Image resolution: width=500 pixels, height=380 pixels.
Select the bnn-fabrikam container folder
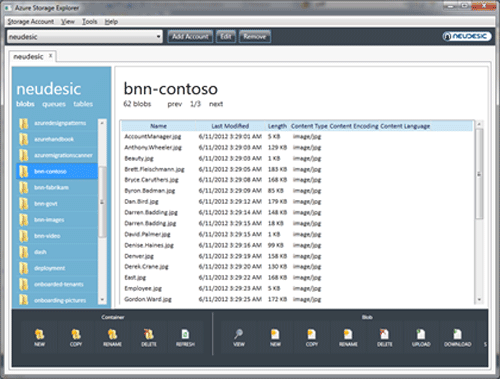(57, 188)
